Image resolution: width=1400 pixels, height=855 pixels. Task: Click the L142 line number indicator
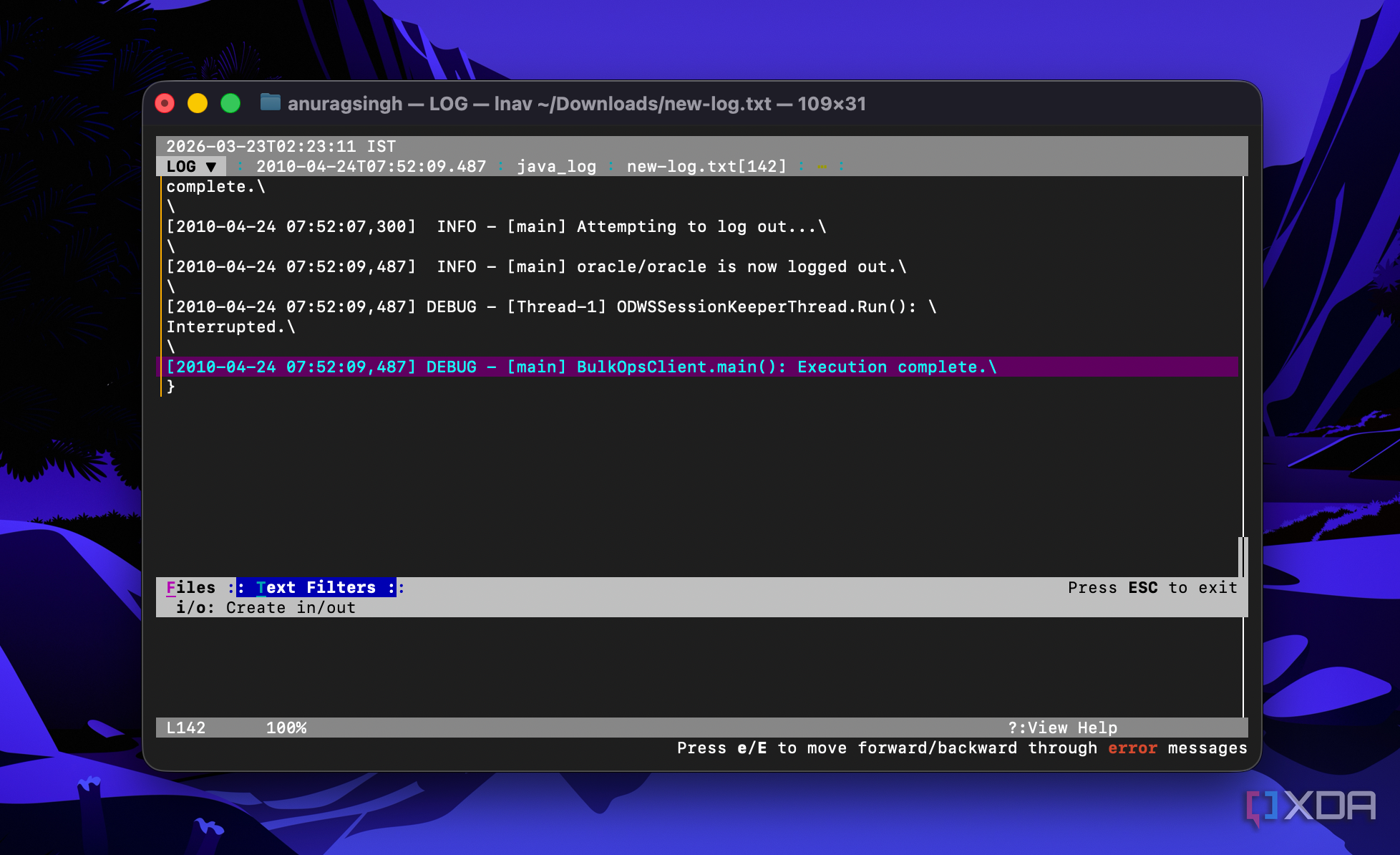click(186, 728)
